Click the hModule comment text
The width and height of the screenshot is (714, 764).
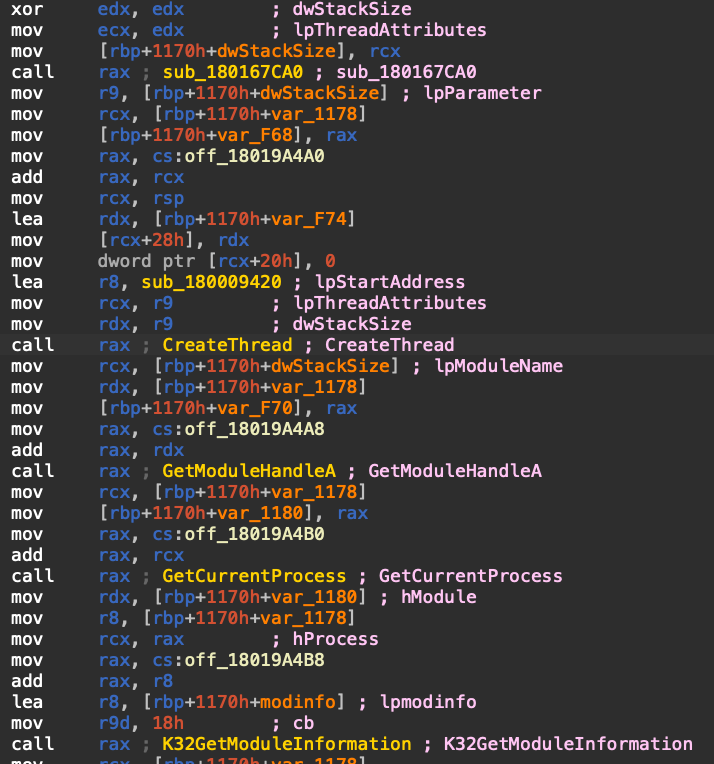[438, 597]
